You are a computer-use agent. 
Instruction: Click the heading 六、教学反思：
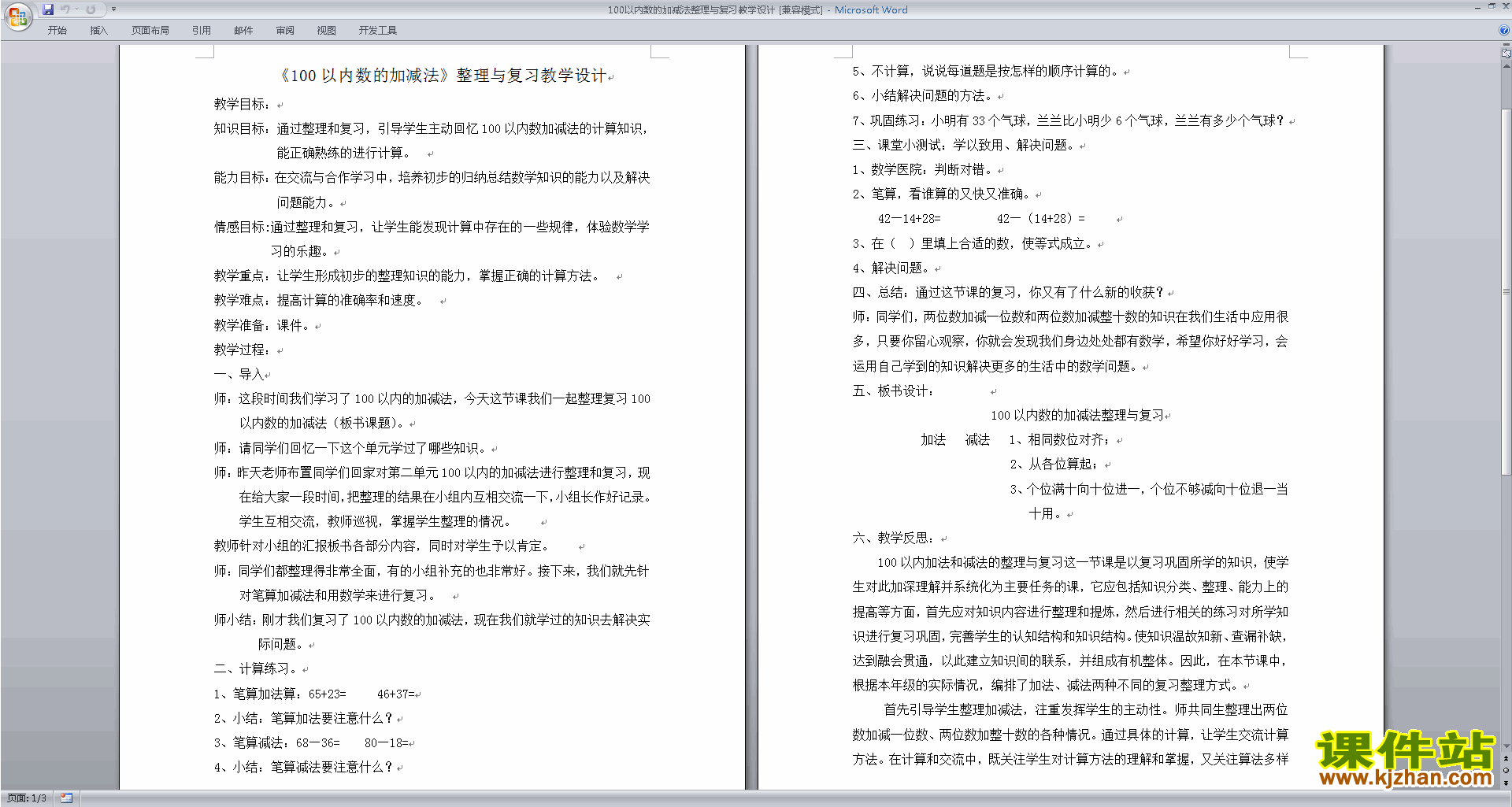pos(894,538)
